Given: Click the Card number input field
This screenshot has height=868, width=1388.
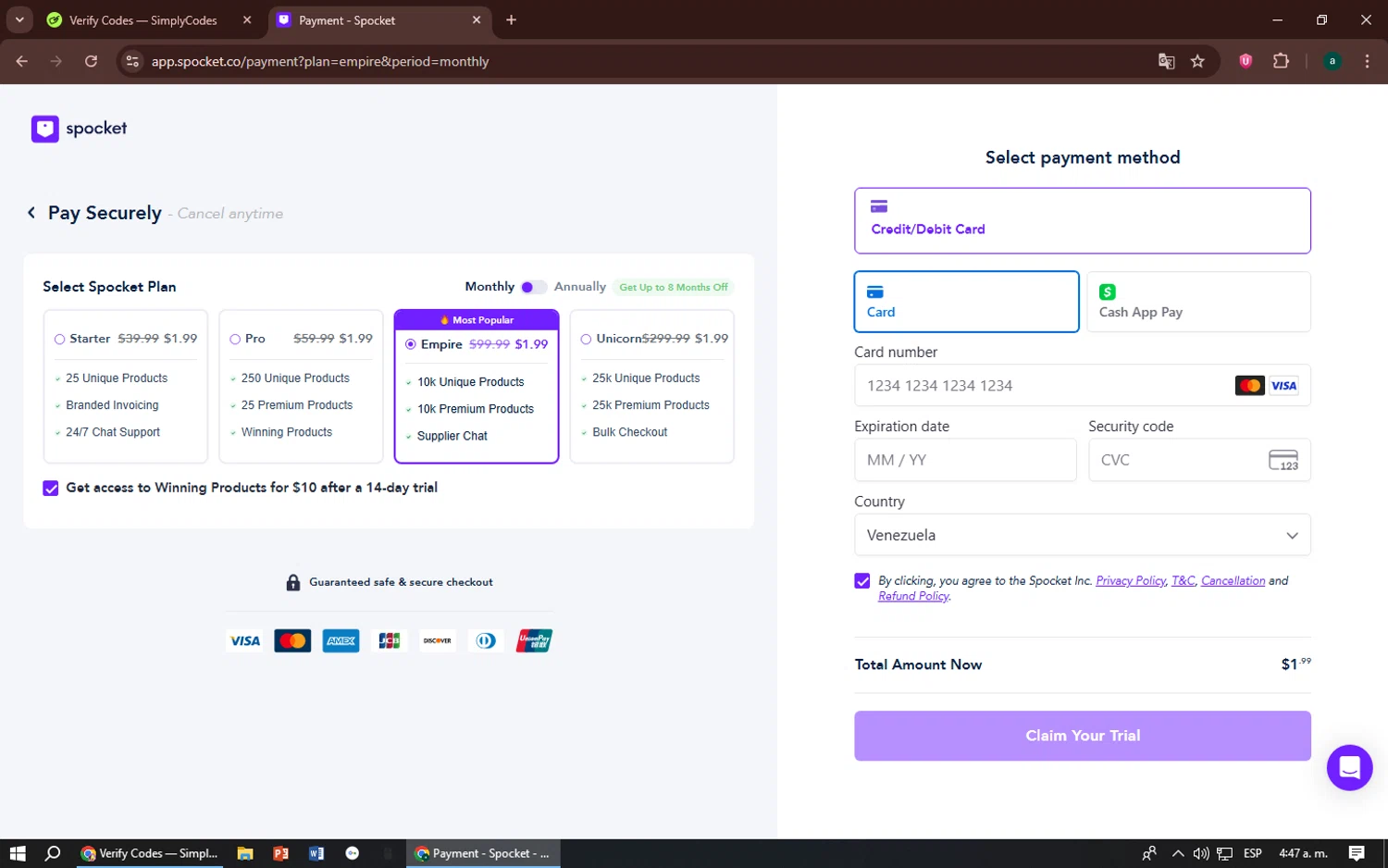Looking at the screenshot, I should click(1082, 385).
